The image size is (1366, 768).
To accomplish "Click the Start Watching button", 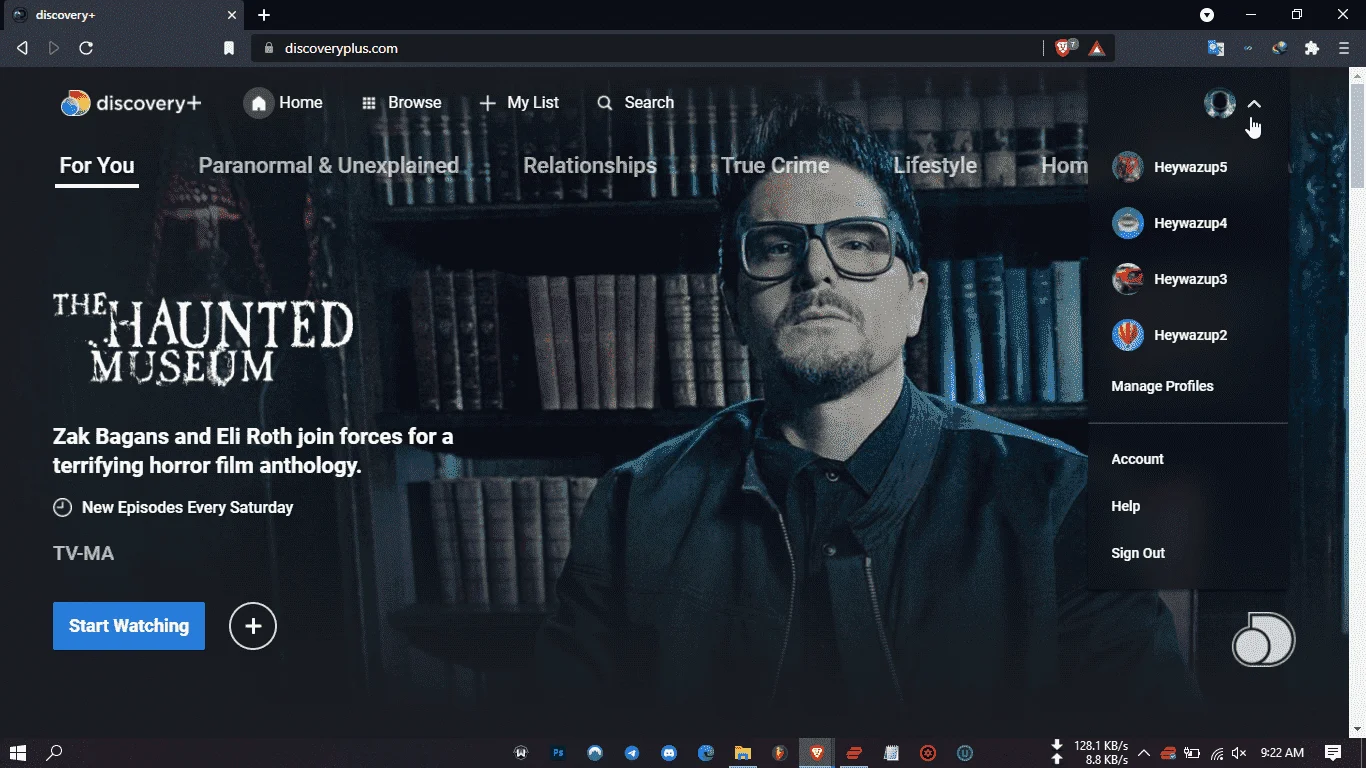I will click(129, 626).
